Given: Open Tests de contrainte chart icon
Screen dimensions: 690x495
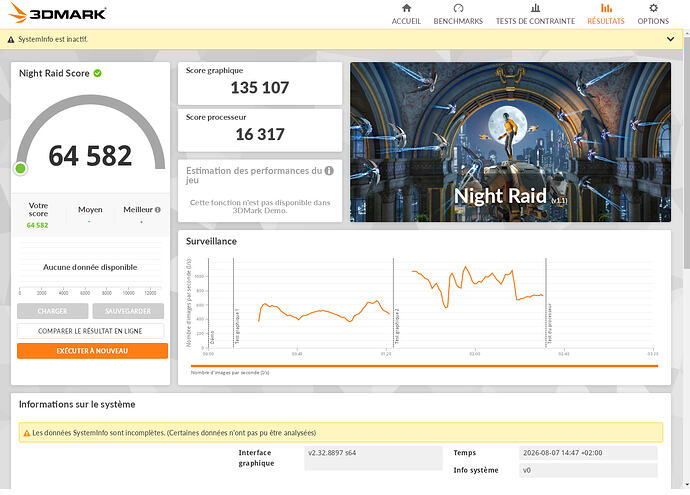Looking at the screenshot, I should [535, 8].
